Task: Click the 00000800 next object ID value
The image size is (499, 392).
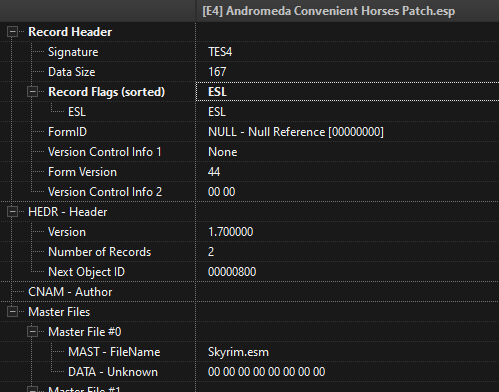Action: [x=232, y=272]
